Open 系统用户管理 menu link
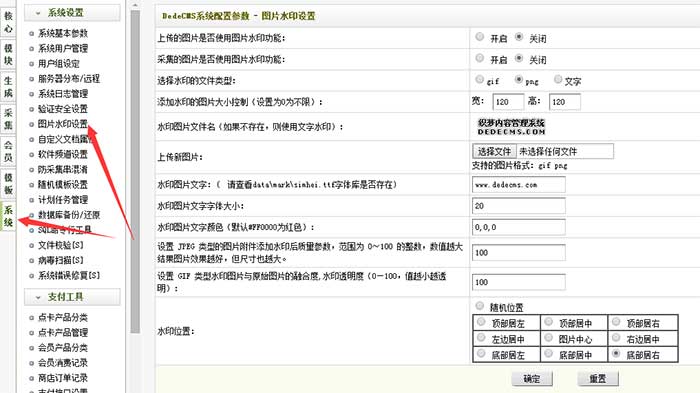This screenshot has width=700, height=393. click(x=62, y=48)
